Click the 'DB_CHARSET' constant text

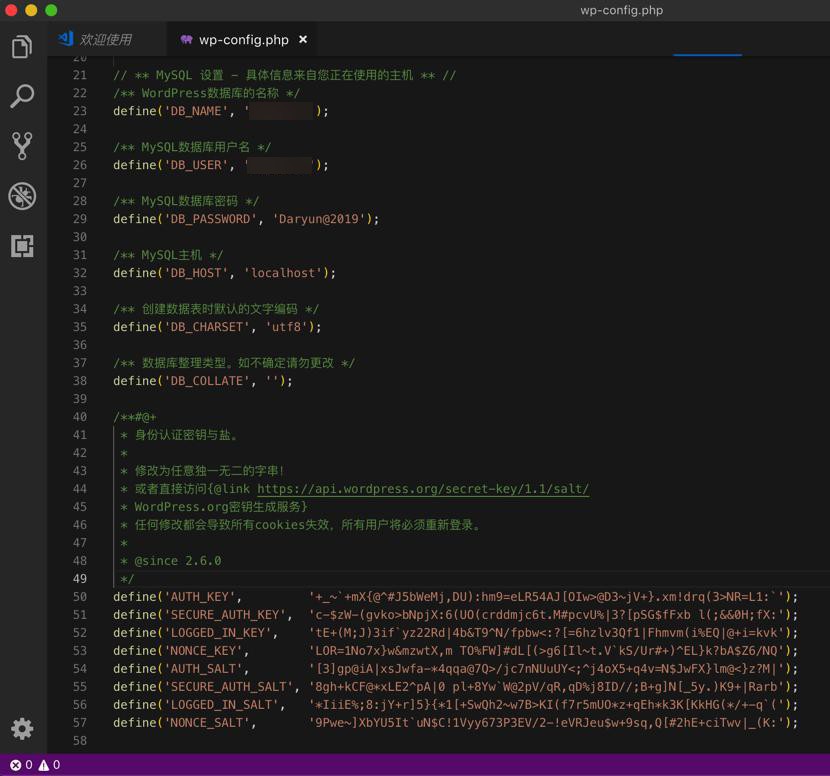(x=207, y=327)
